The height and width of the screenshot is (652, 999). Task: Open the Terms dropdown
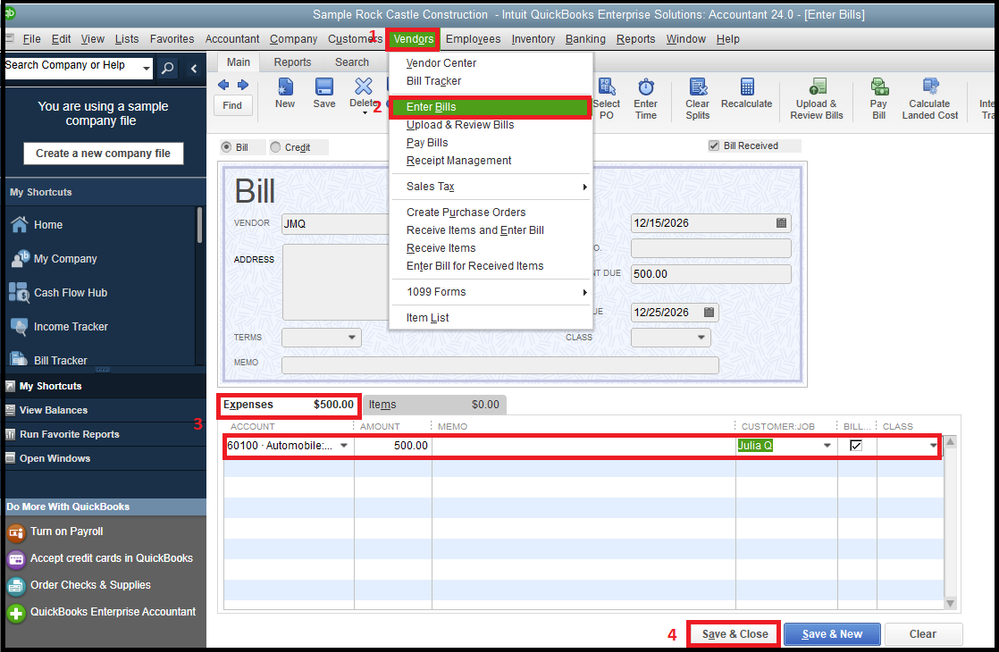click(352, 337)
